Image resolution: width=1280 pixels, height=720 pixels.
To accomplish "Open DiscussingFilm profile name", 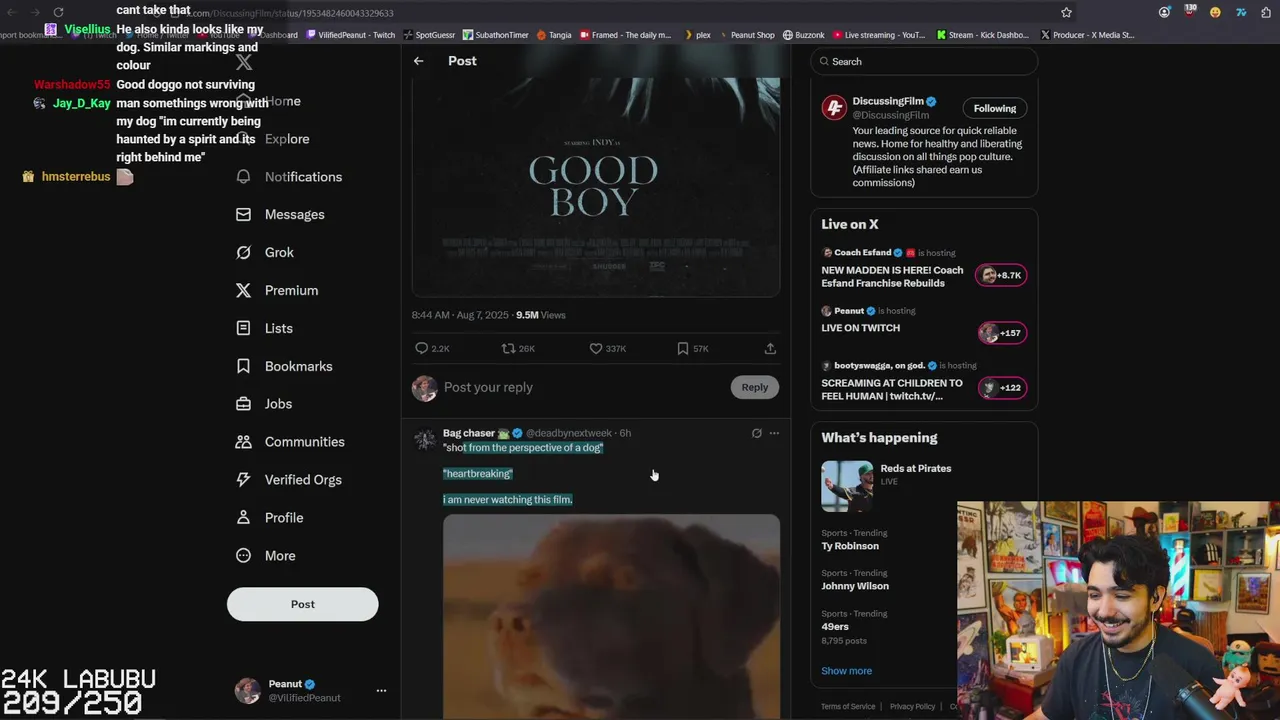I will (887, 101).
